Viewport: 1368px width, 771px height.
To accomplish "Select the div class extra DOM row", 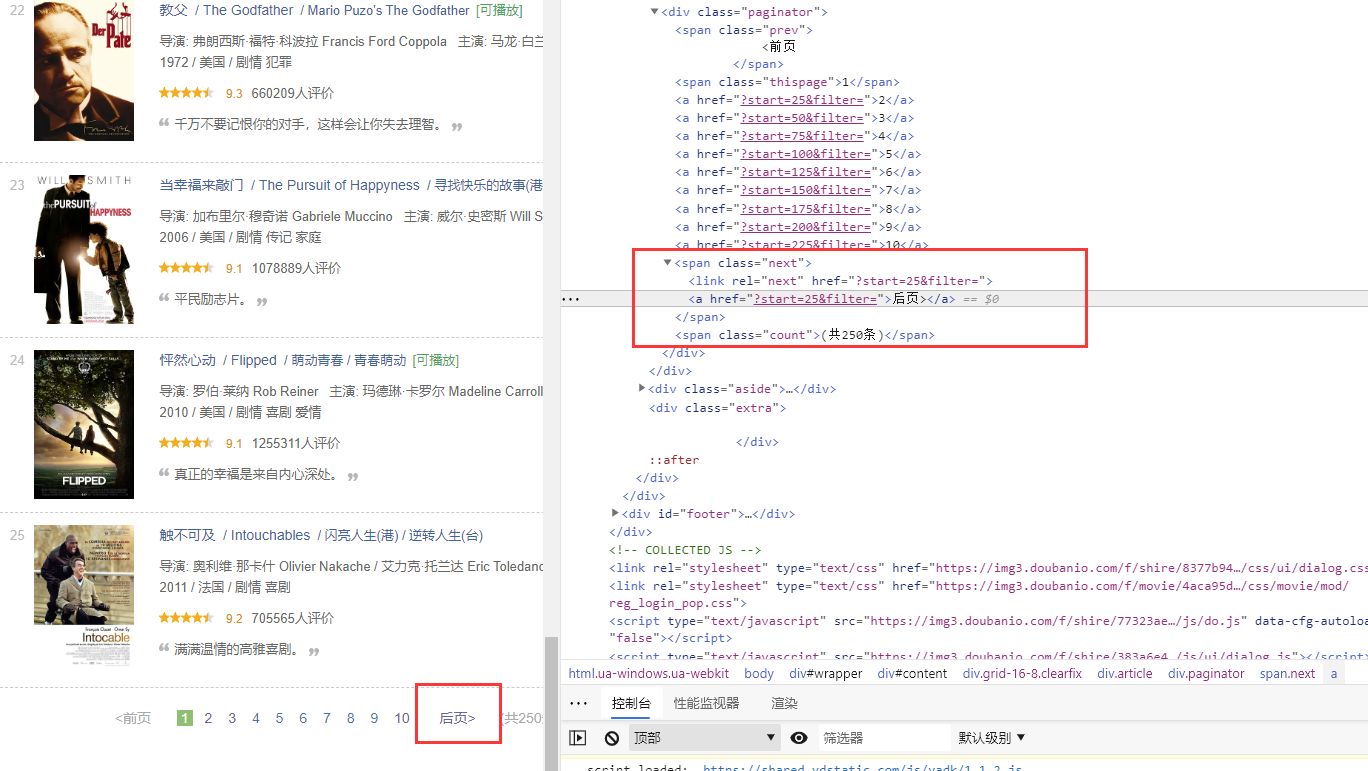I will 717,408.
